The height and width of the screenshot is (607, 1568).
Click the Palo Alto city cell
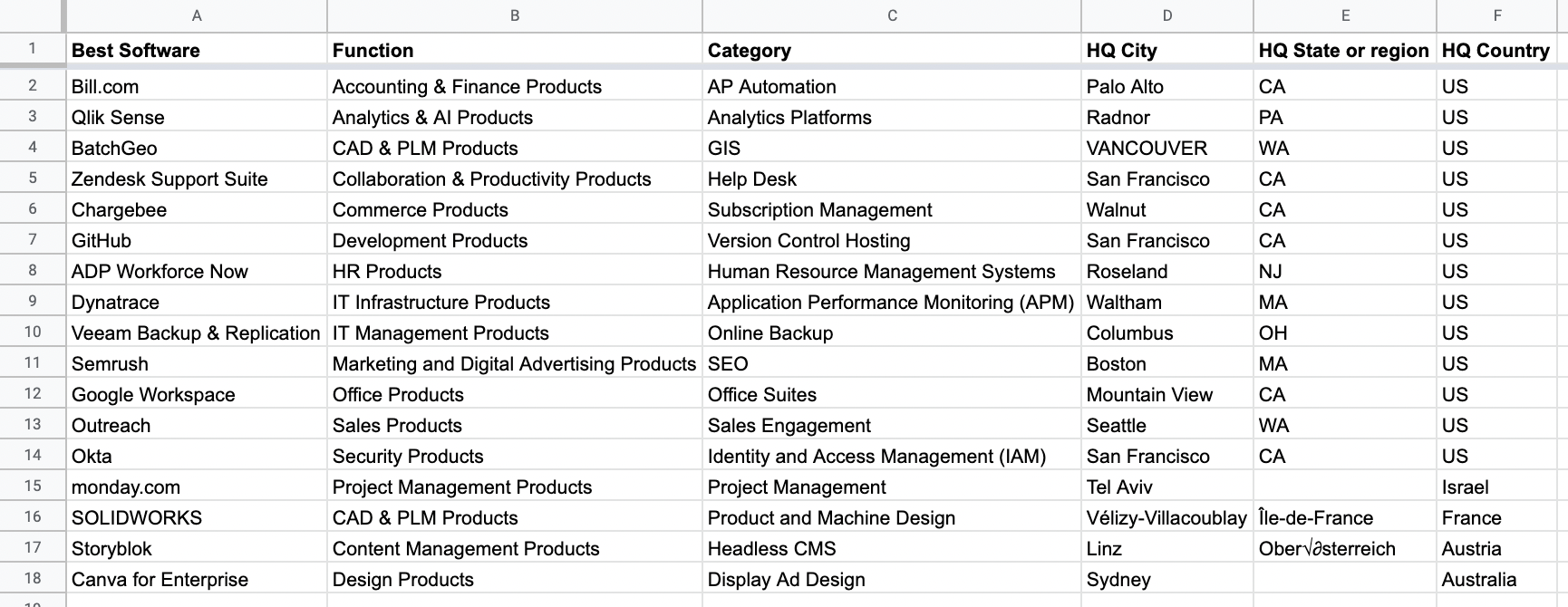[x=1167, y=86]
